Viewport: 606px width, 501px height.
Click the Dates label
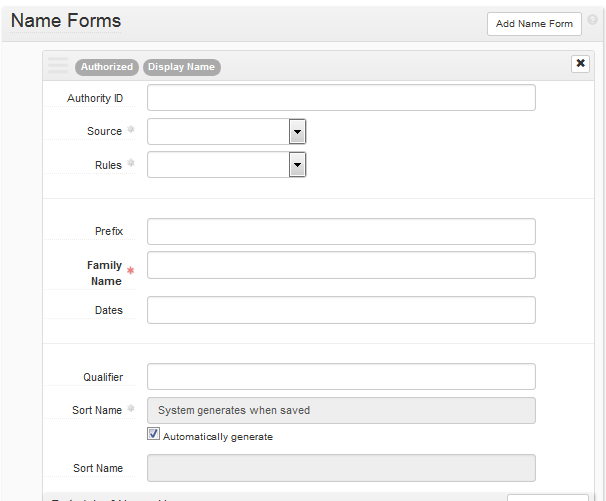coord(109,310)
